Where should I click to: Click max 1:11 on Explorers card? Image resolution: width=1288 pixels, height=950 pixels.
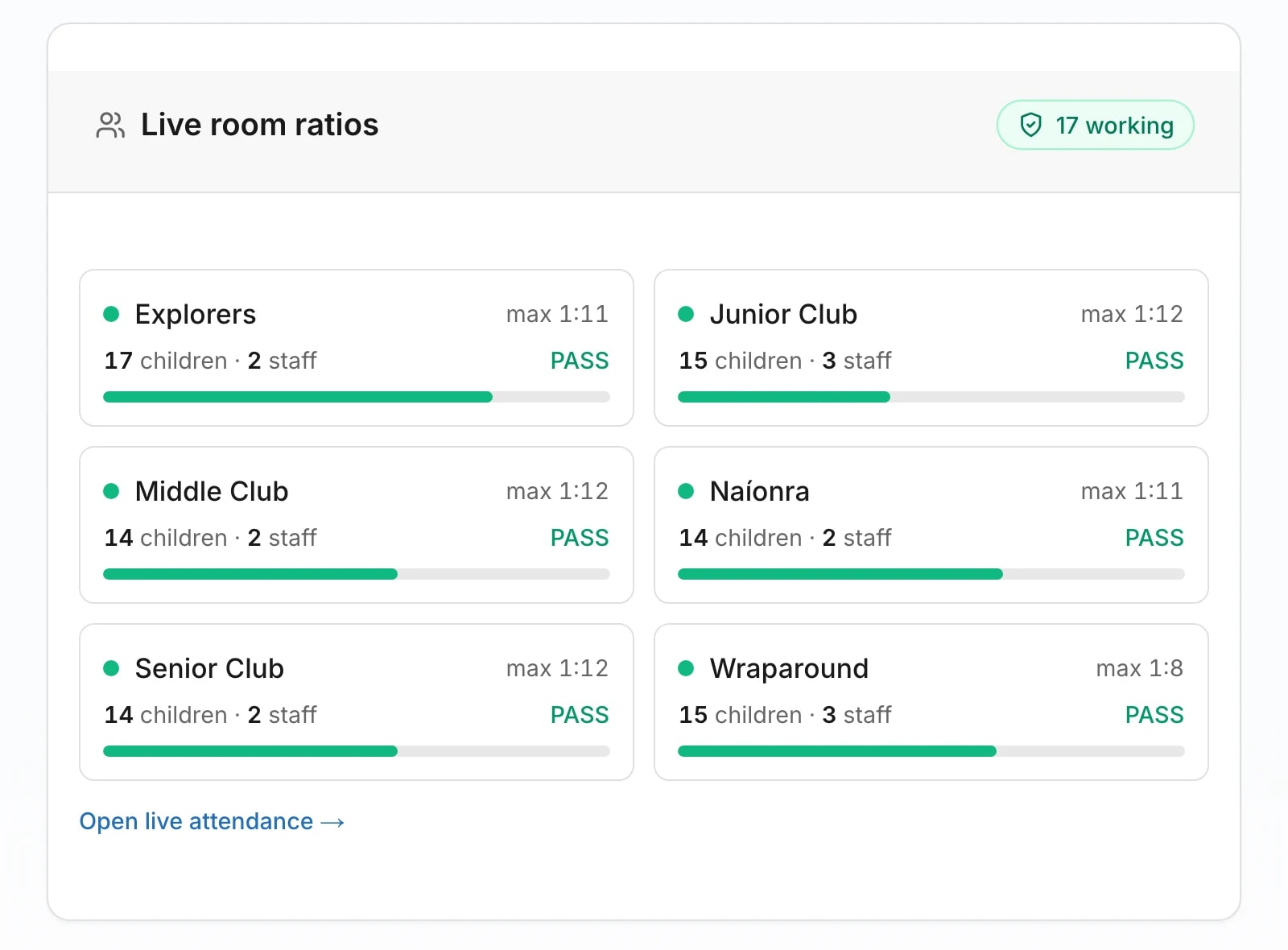click(557, 314)
